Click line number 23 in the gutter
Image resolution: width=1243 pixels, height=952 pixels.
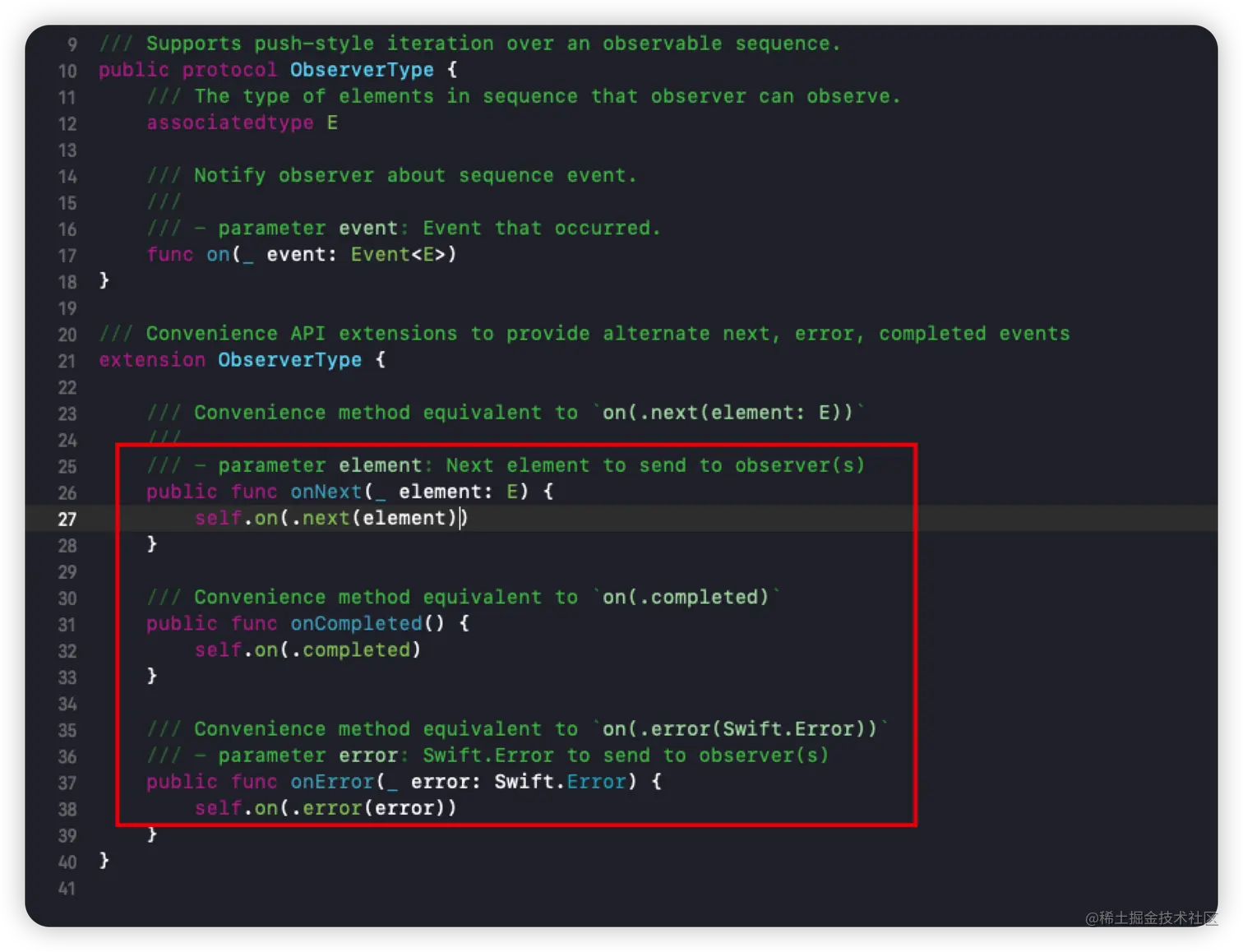pyautogui.click(x=67, y=414)
